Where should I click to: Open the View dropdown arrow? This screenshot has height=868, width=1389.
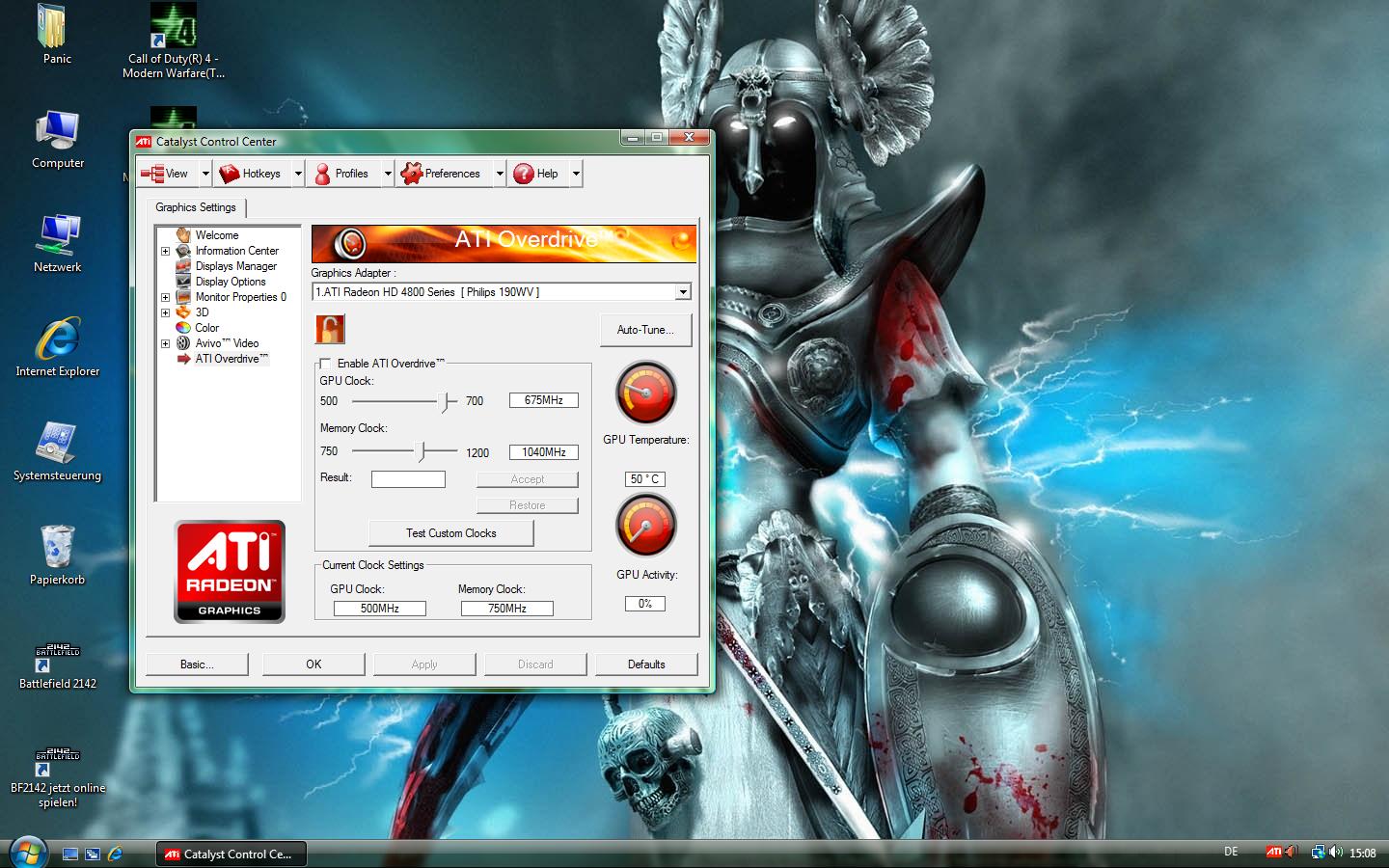tap(205, 174)
